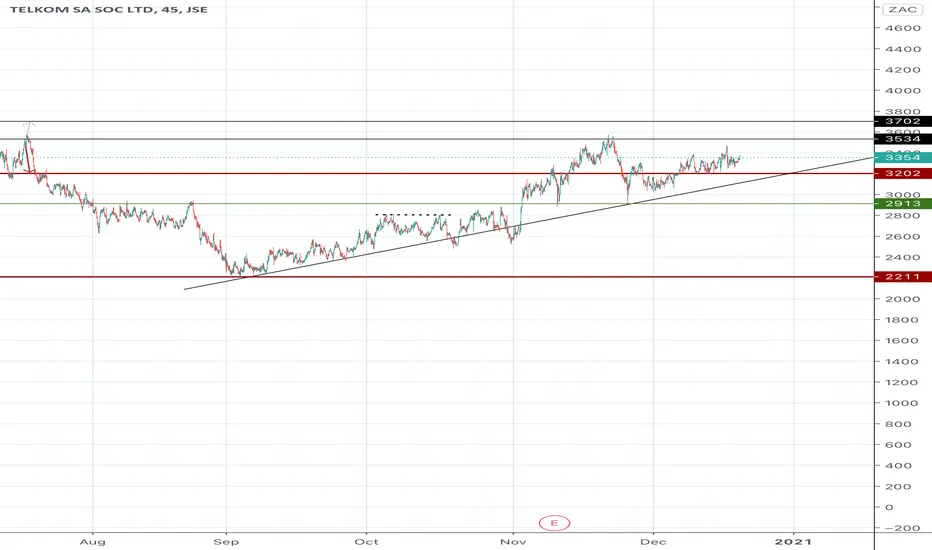Click the 4400 price scale value
The image size is (932, 550).
click(x=902, y=49)
